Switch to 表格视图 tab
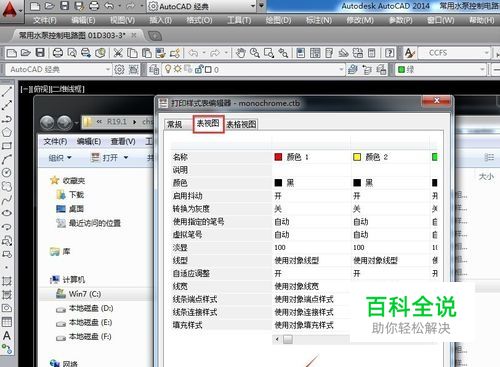The width and height of the screenshot is (500, 367). coord(241,124)
